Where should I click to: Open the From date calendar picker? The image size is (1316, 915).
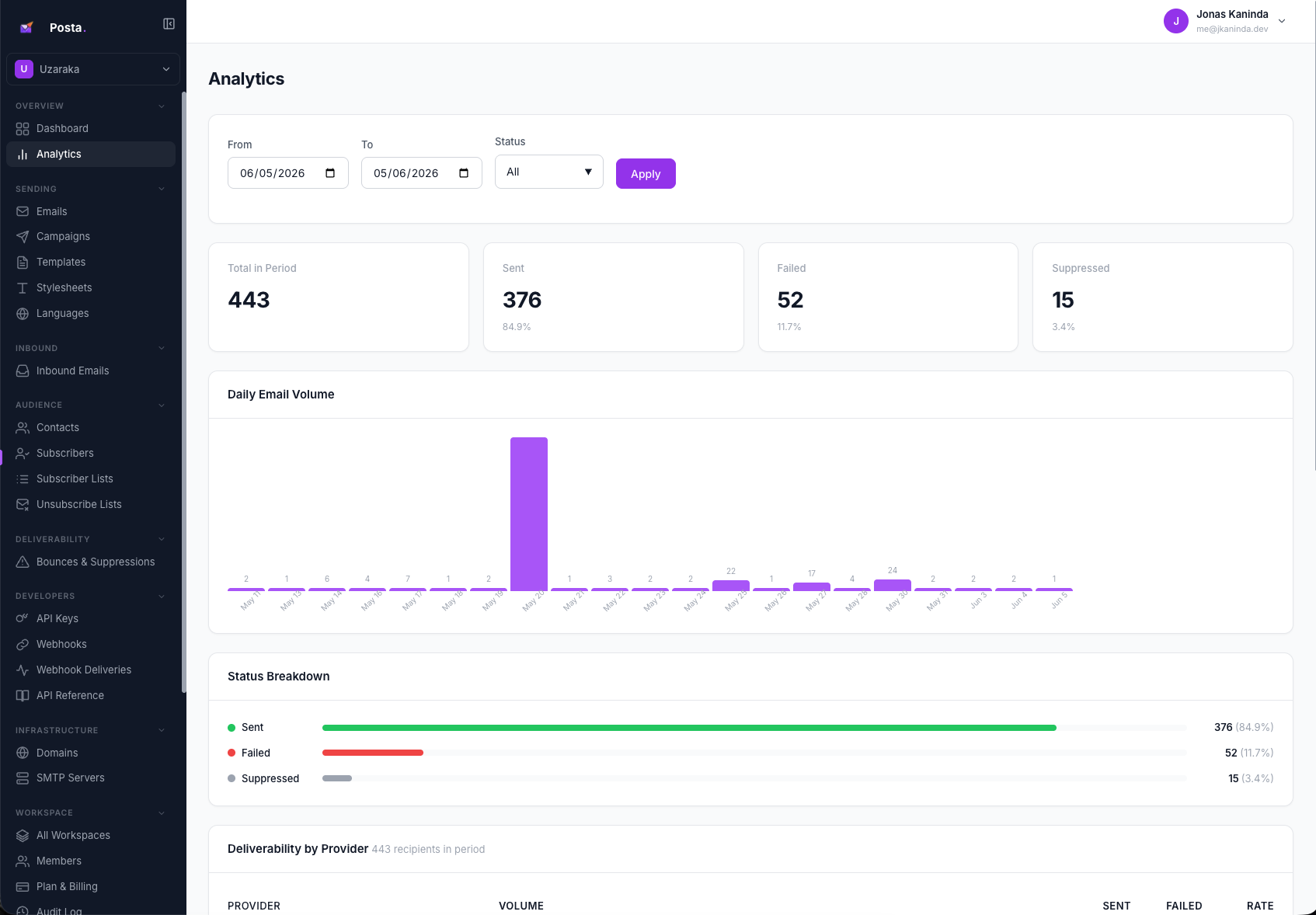[330, 173]
